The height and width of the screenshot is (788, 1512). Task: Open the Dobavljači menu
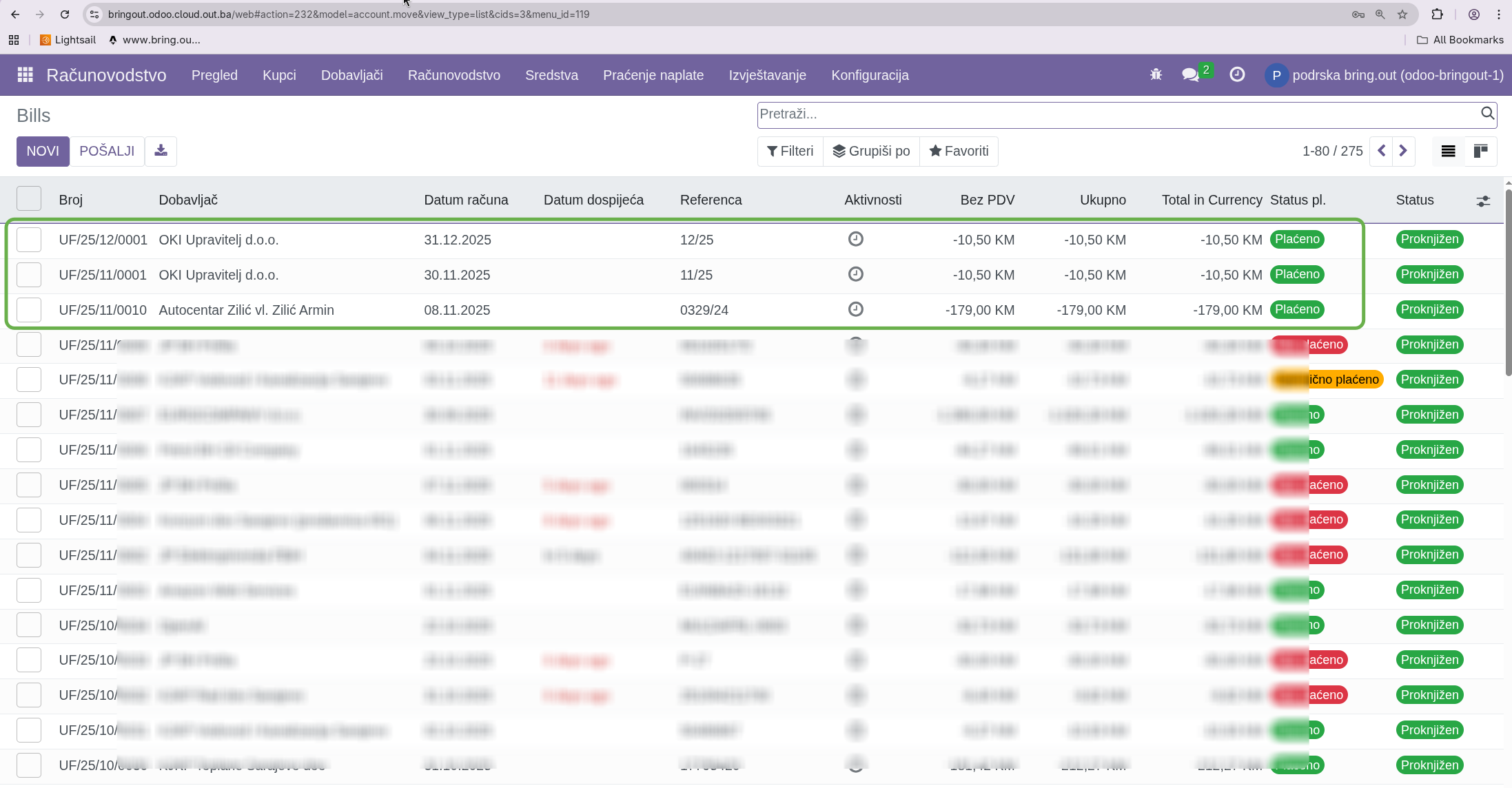[x=351, y=75]
